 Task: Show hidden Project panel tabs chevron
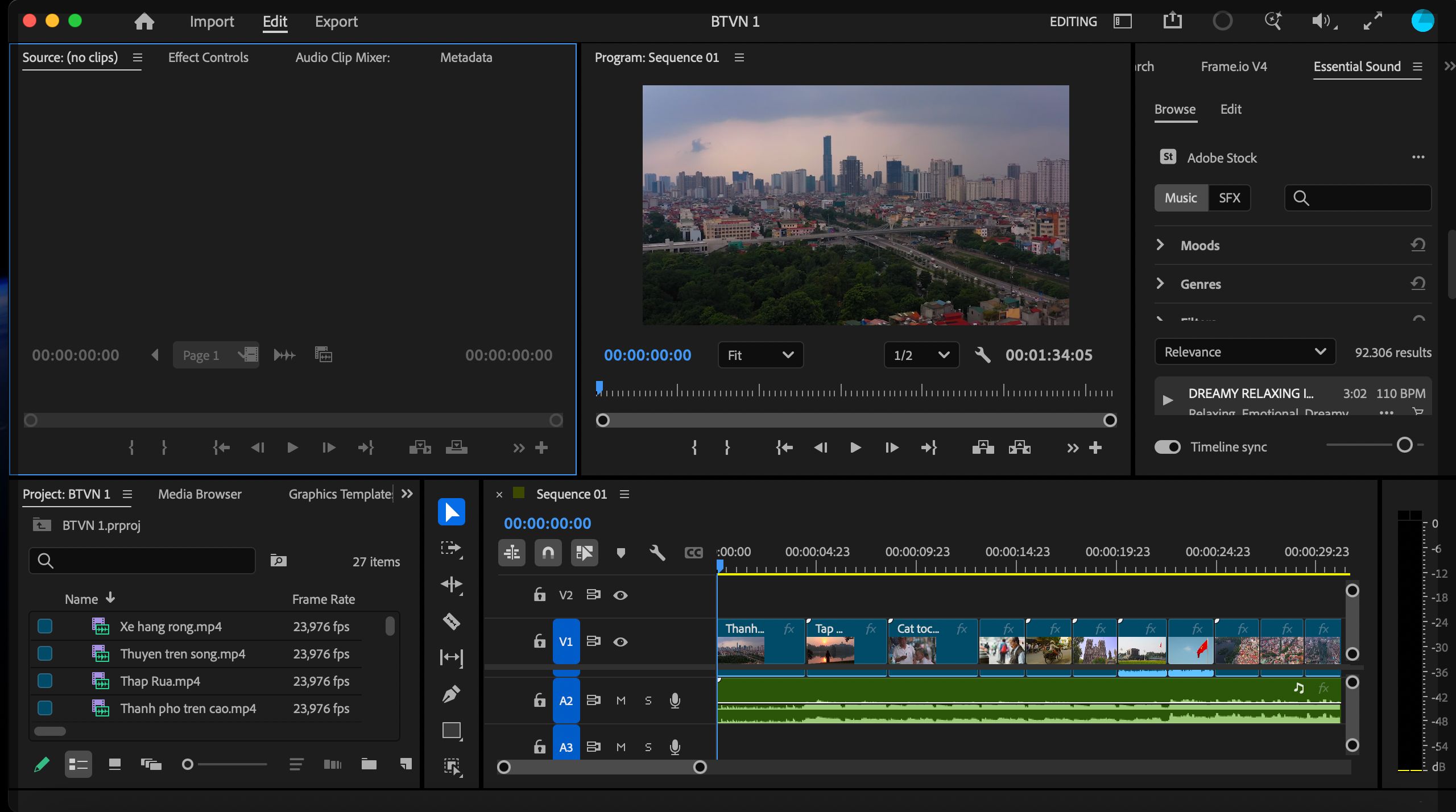[407, 494]
